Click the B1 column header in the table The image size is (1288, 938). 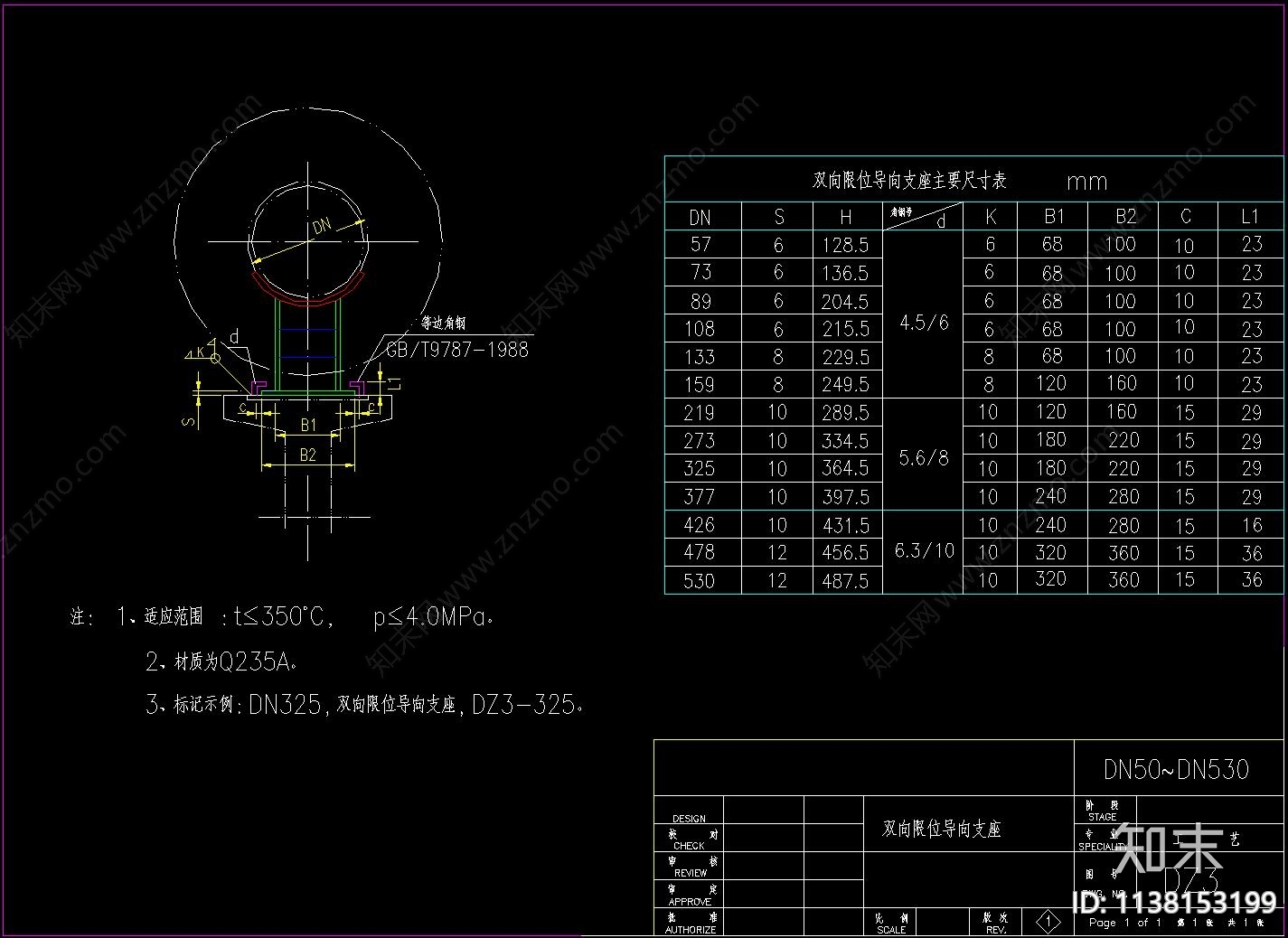1054,217
